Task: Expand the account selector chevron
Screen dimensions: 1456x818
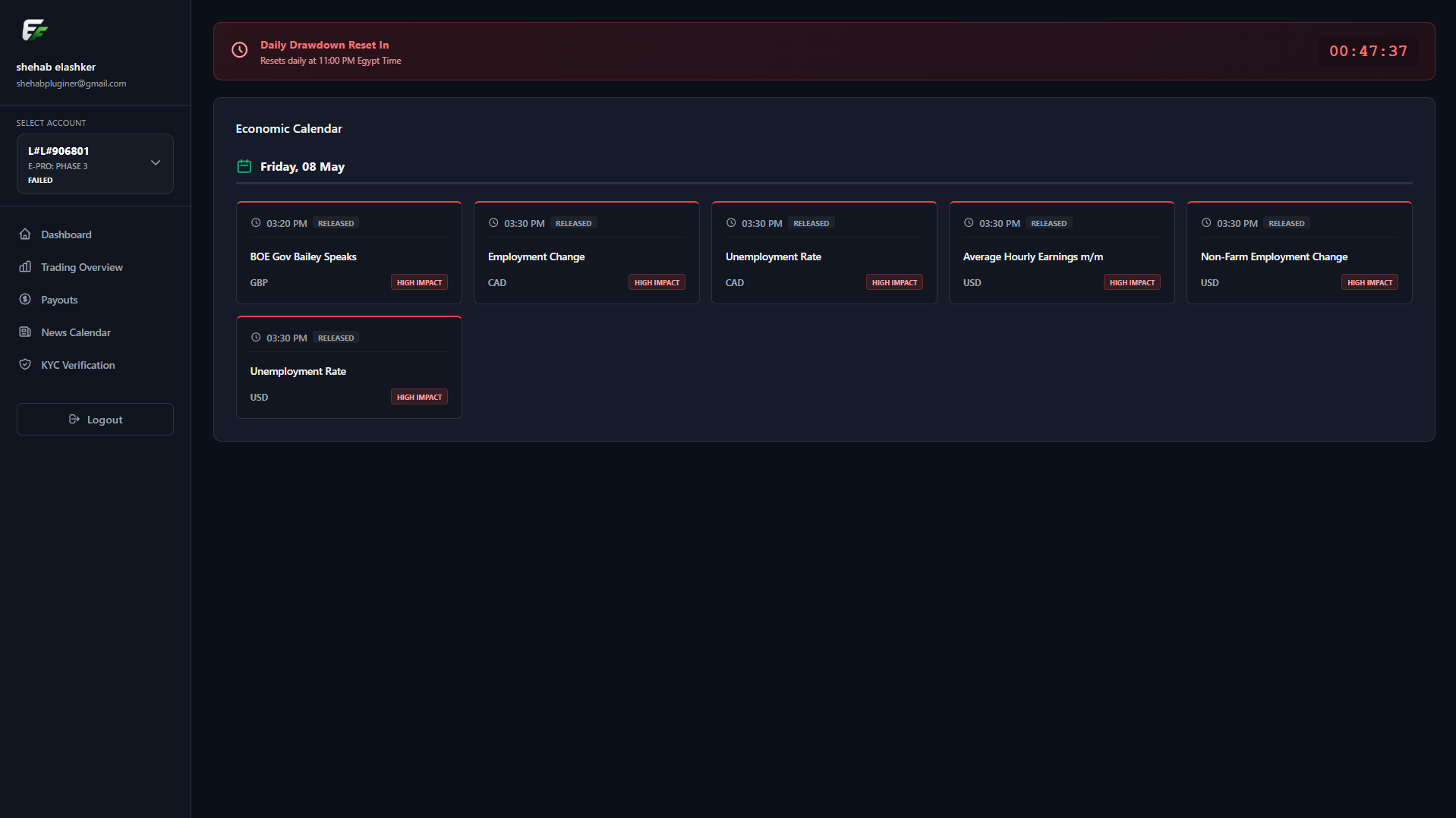Action: pyautogui.click(x=156, y=163)
